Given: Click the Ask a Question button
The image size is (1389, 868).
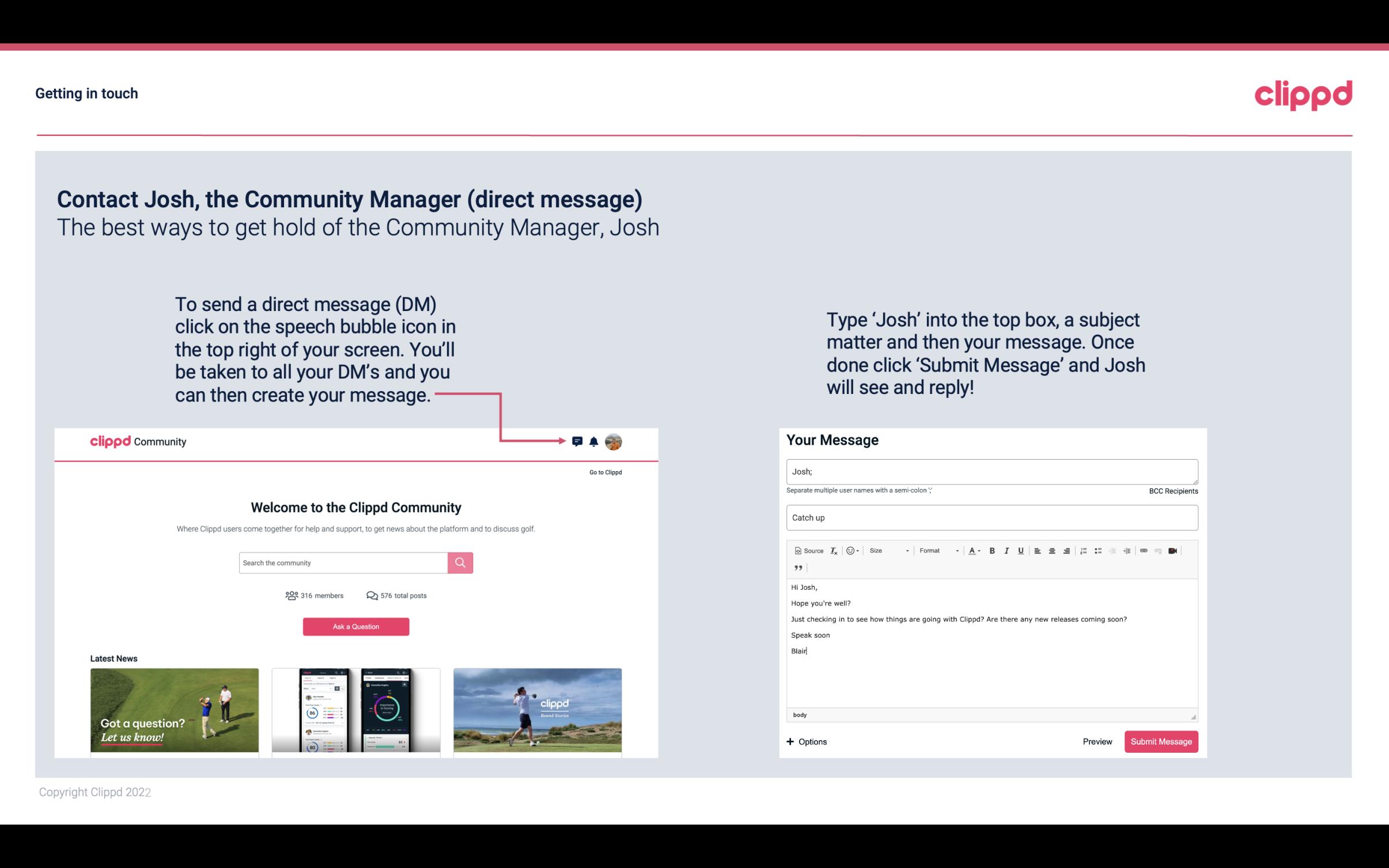Looking at the screenshot, I should pyautogui.click(x=355, y=626).
